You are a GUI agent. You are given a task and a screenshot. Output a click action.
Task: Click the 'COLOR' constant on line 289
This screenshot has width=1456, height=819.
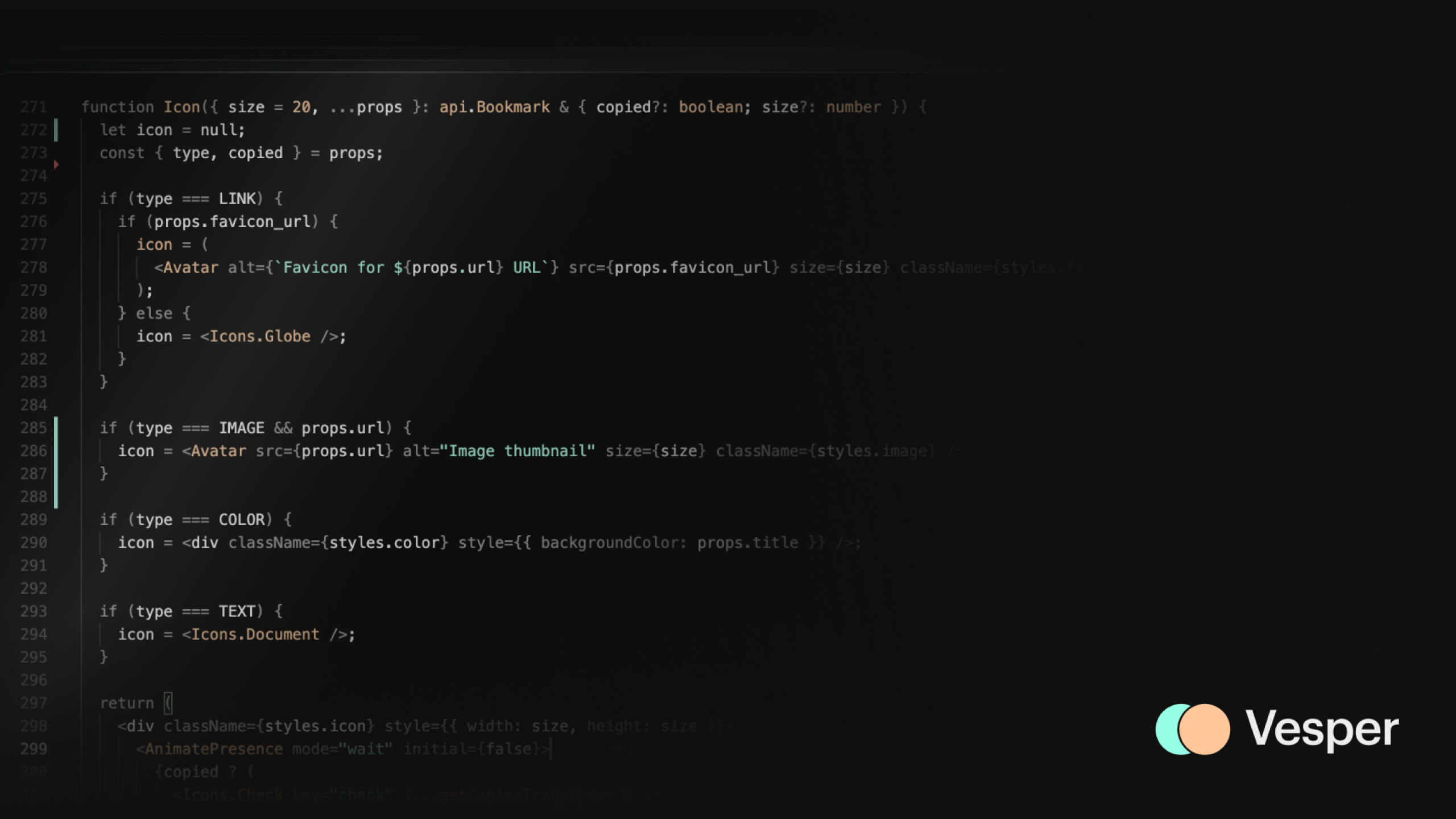(242, 519)
